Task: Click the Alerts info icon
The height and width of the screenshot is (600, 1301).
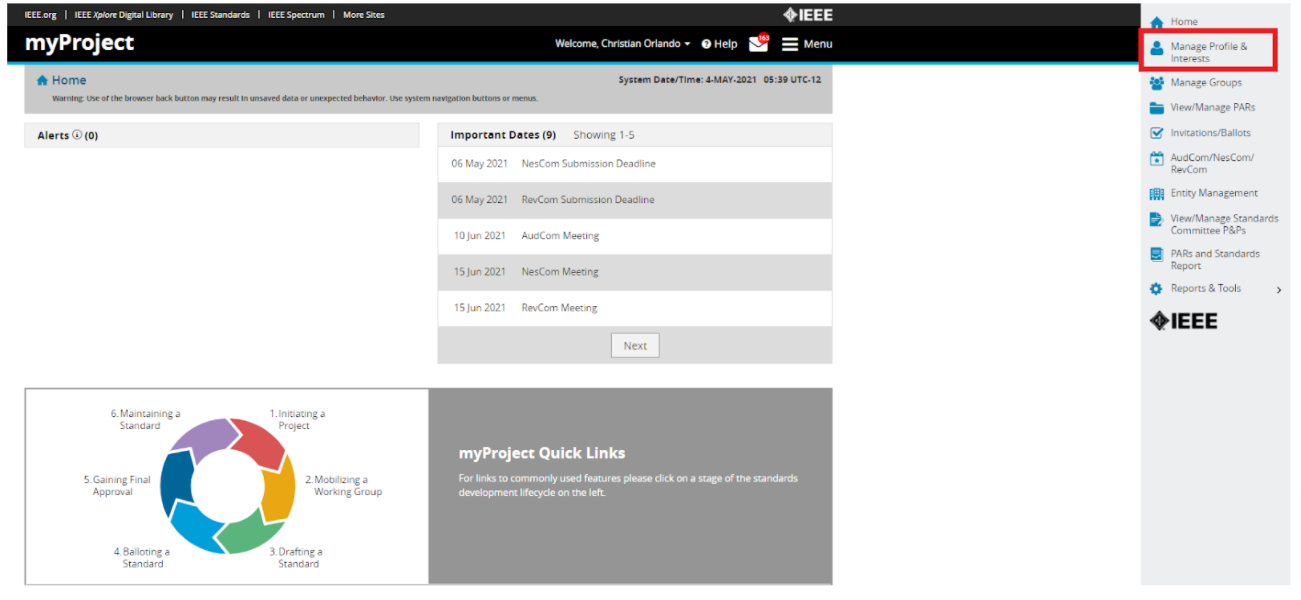Action: point(77,135)
